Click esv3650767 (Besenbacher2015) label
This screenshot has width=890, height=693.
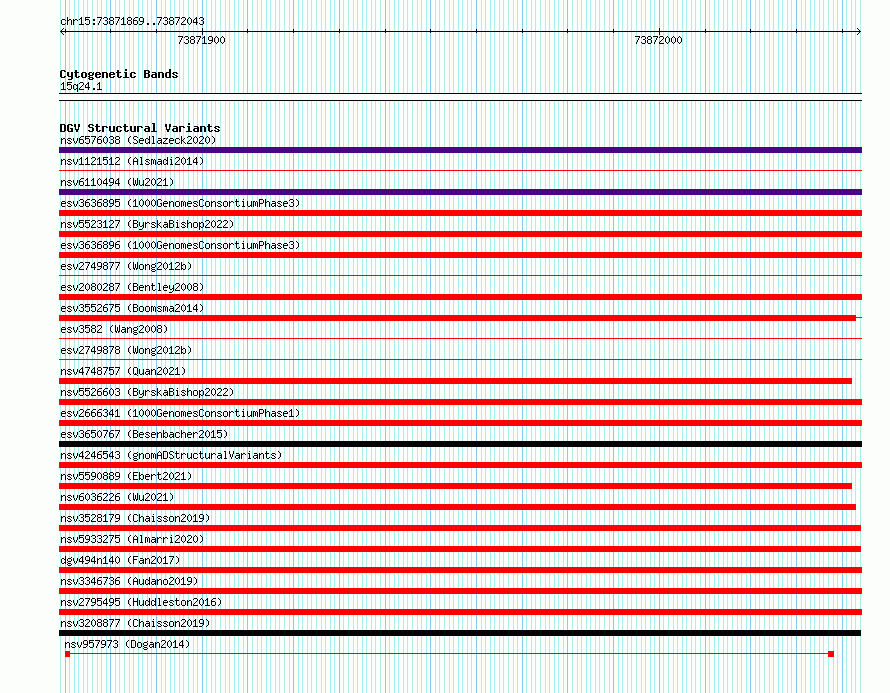coord(144,434)
